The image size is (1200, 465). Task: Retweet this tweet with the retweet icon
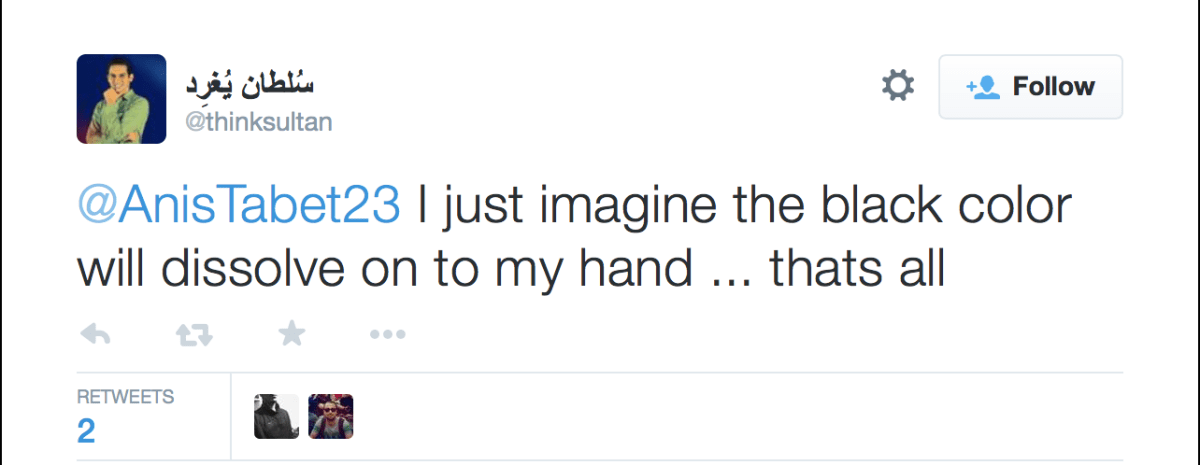193,335
